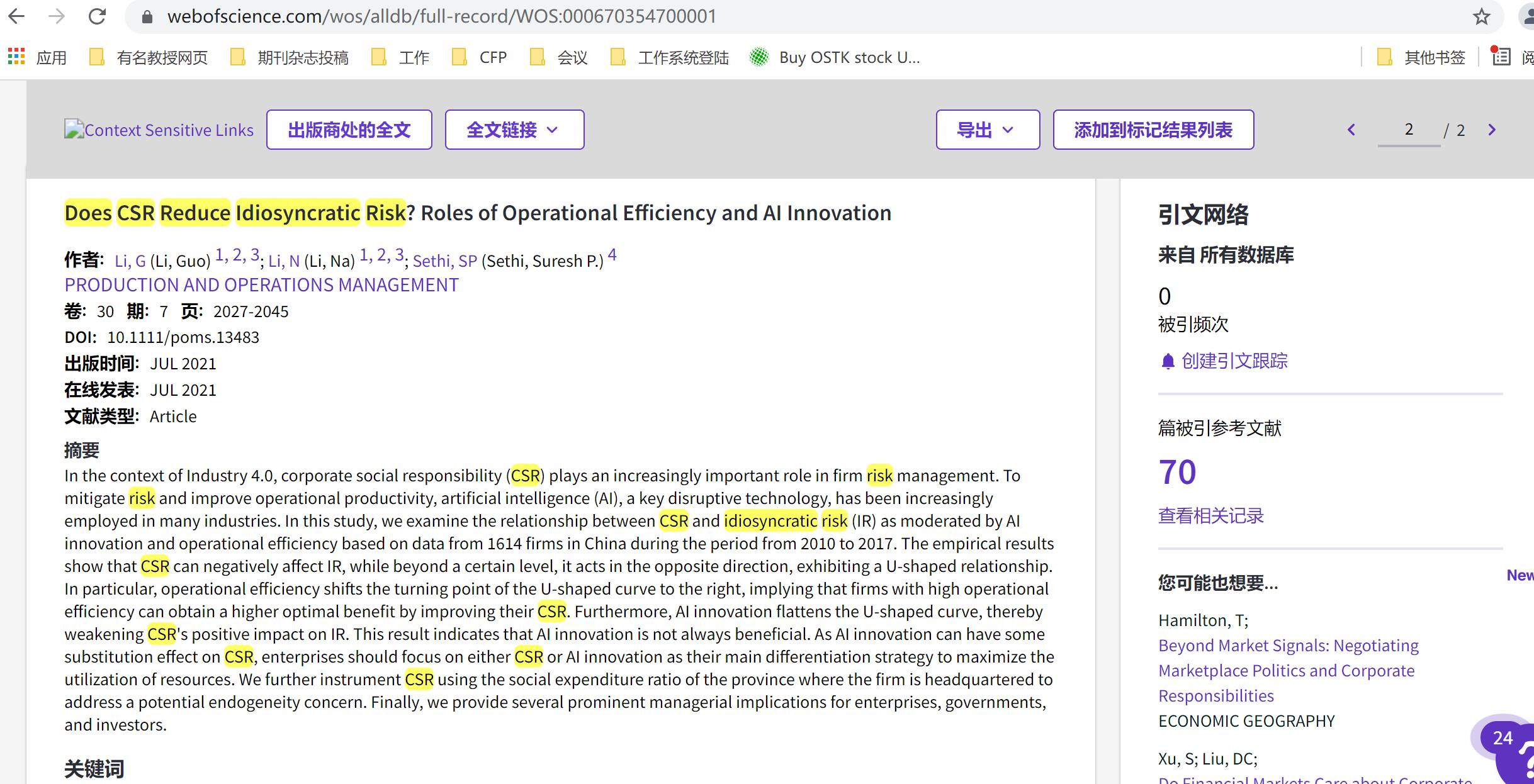
Task: Click the bell icon for citation alert
Action: tap(1168, 361)
